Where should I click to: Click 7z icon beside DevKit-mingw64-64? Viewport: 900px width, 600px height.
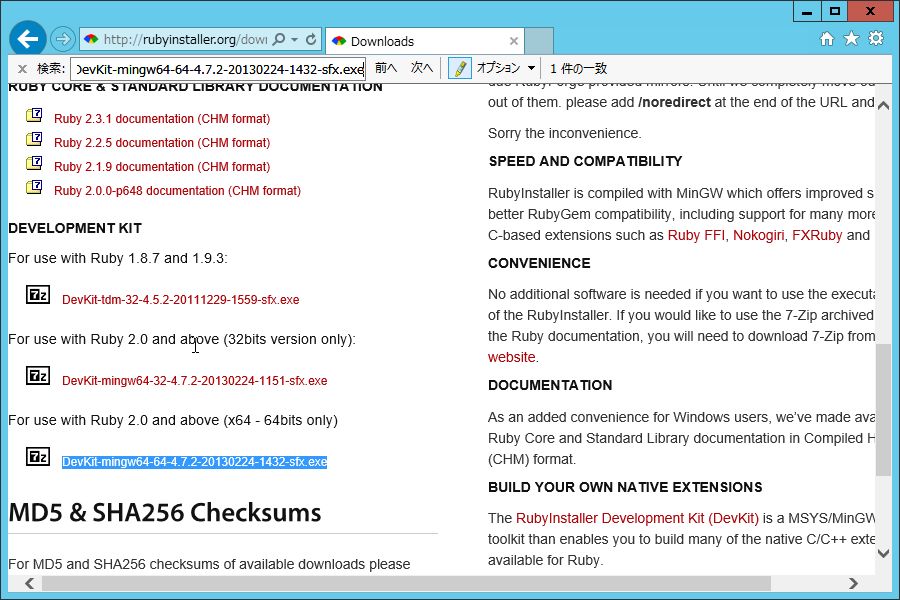pyautogui.click(x=38, y=456)
